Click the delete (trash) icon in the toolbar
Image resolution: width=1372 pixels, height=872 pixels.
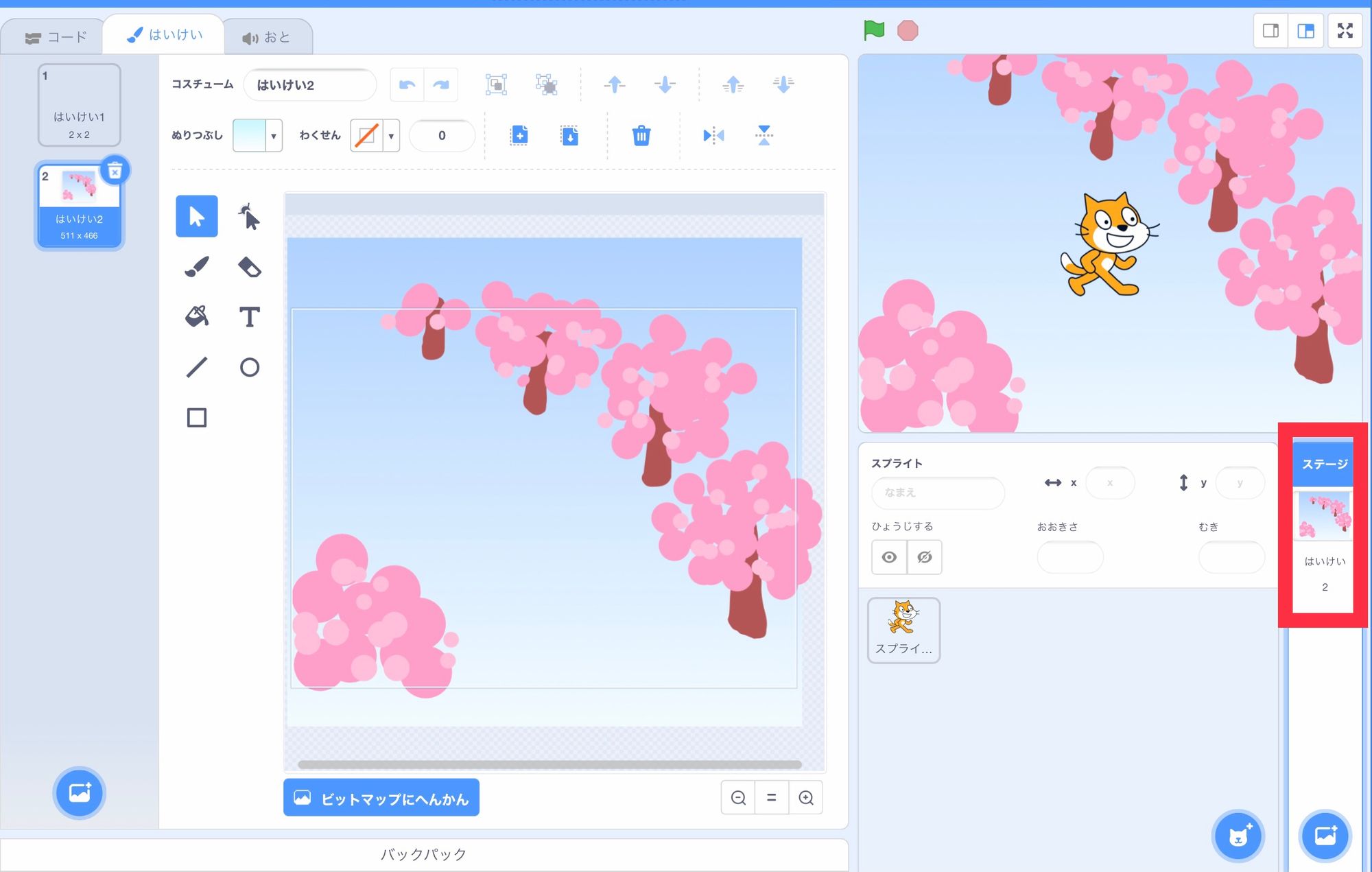641,136
